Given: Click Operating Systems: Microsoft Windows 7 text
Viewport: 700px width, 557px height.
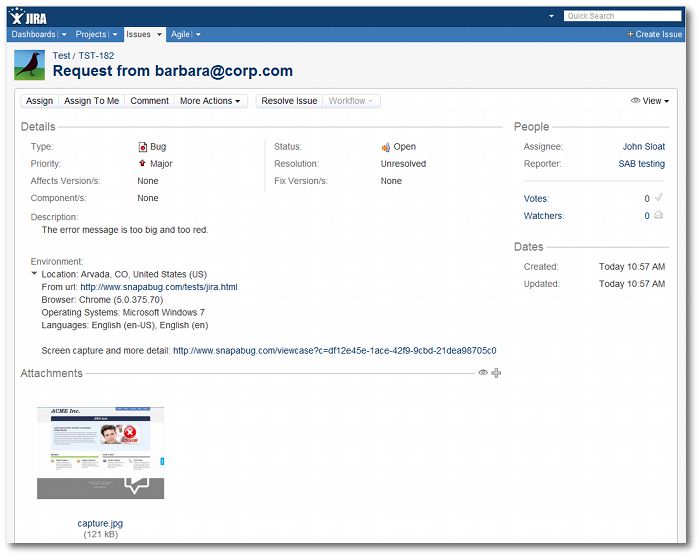Looking at the screenshot, I should click(x=123, y=312).
